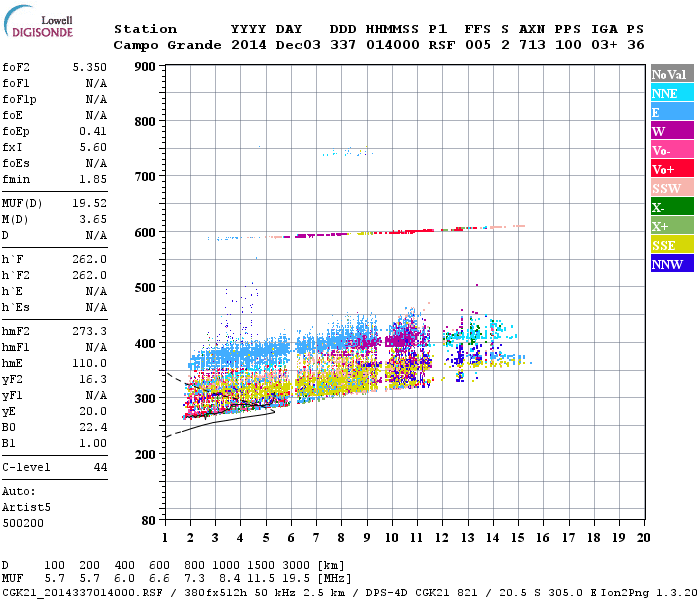Click the Artist5 auto-scaling label
Image resolution: width=700 pixels, height=600 pixels.
point(26,507)
